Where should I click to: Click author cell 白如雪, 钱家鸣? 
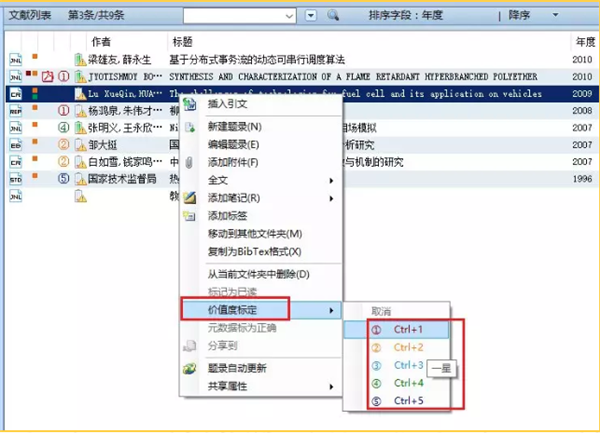pyautogui.click(x=125, y=162)
